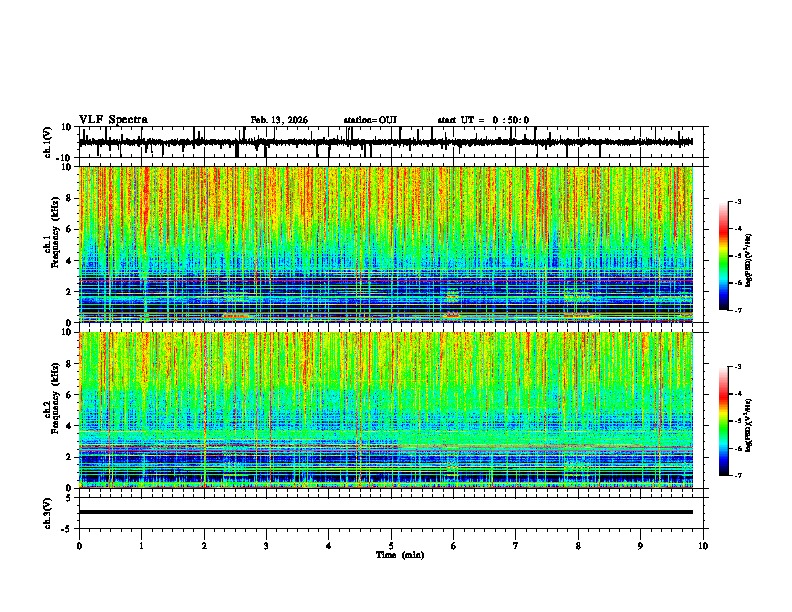
Task: Click the ch.3 flat black voltage trace
Action: [x=385, y=512]
